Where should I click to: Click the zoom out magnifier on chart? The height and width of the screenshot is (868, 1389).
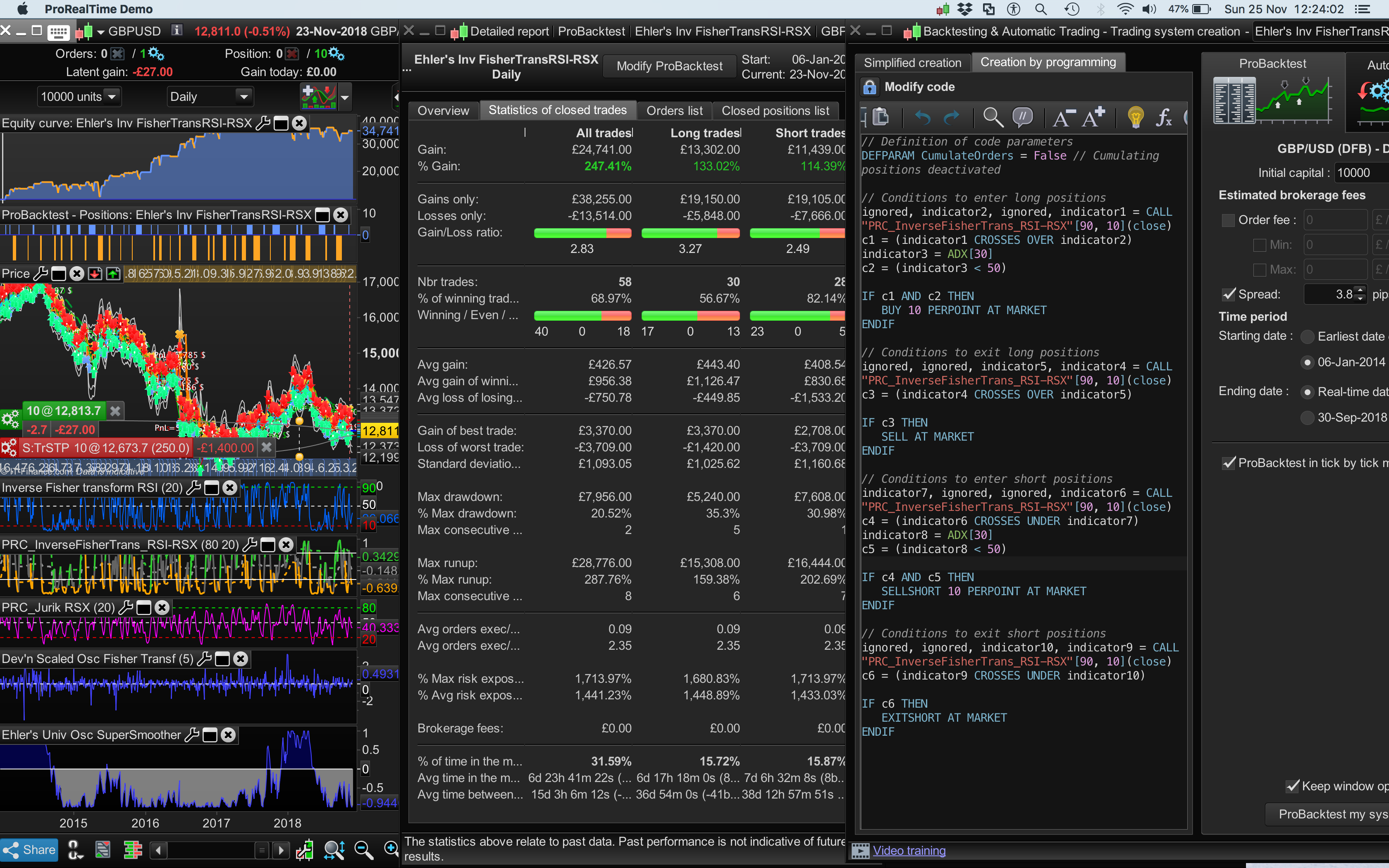point(364,850)
